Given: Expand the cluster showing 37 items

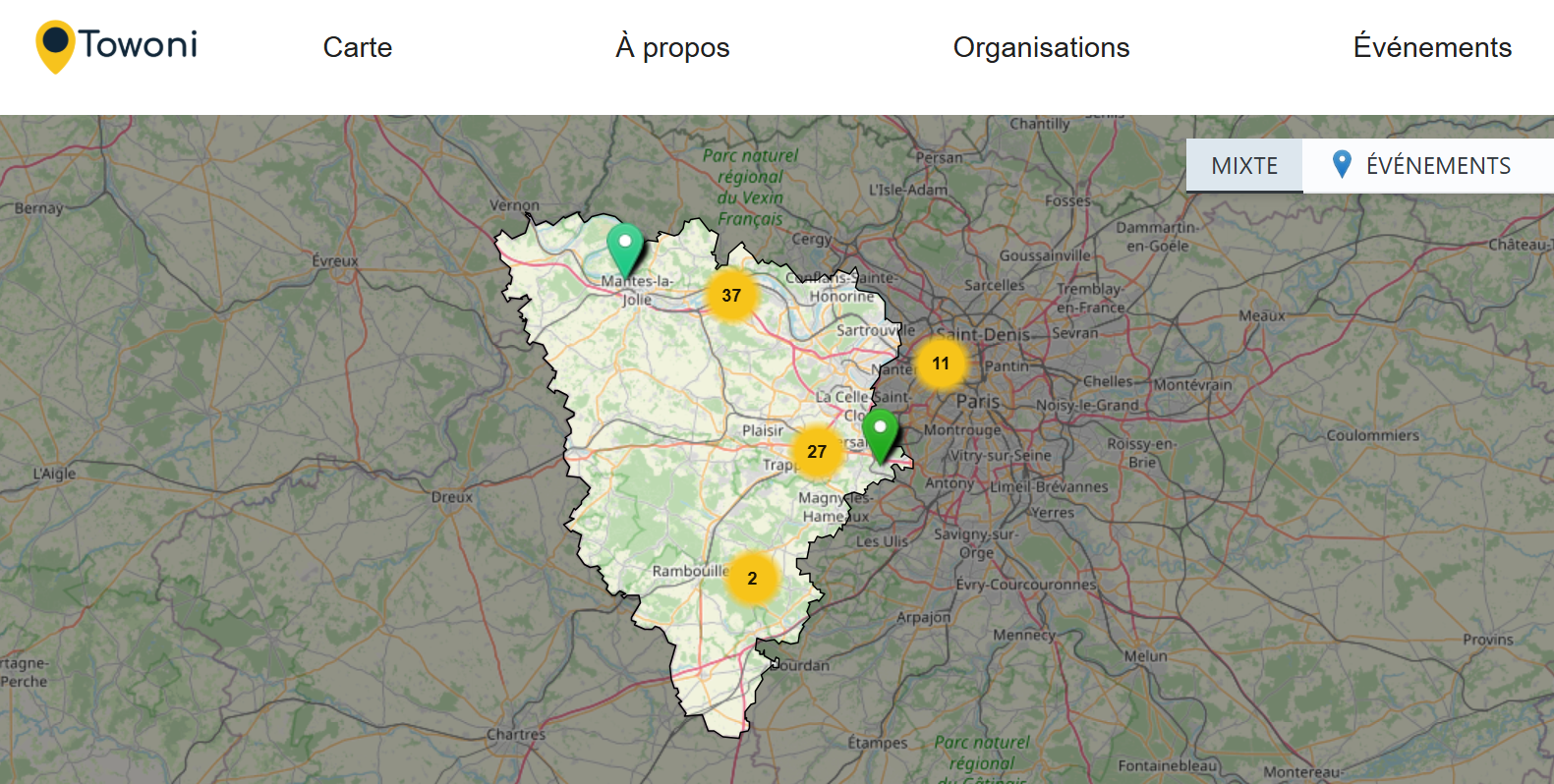Looking at the screenshot, I should tap(731, 296).
